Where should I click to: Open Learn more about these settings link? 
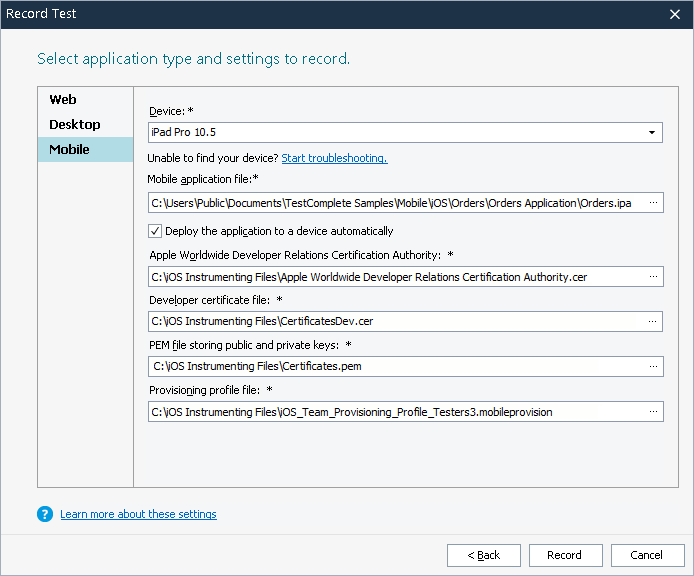(138, 514)
